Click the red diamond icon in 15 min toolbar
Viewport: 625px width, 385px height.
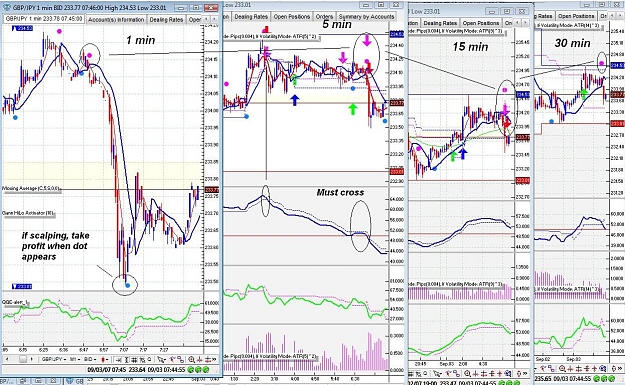tap(519, 373)
